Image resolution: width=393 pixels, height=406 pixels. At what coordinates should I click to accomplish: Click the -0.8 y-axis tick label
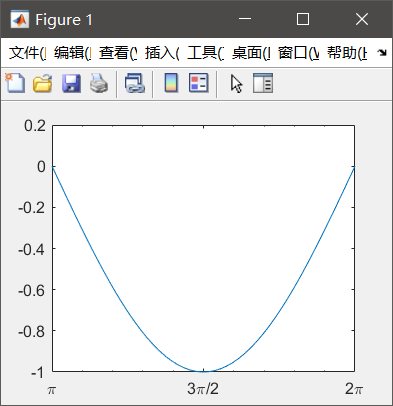click(32, 332)
